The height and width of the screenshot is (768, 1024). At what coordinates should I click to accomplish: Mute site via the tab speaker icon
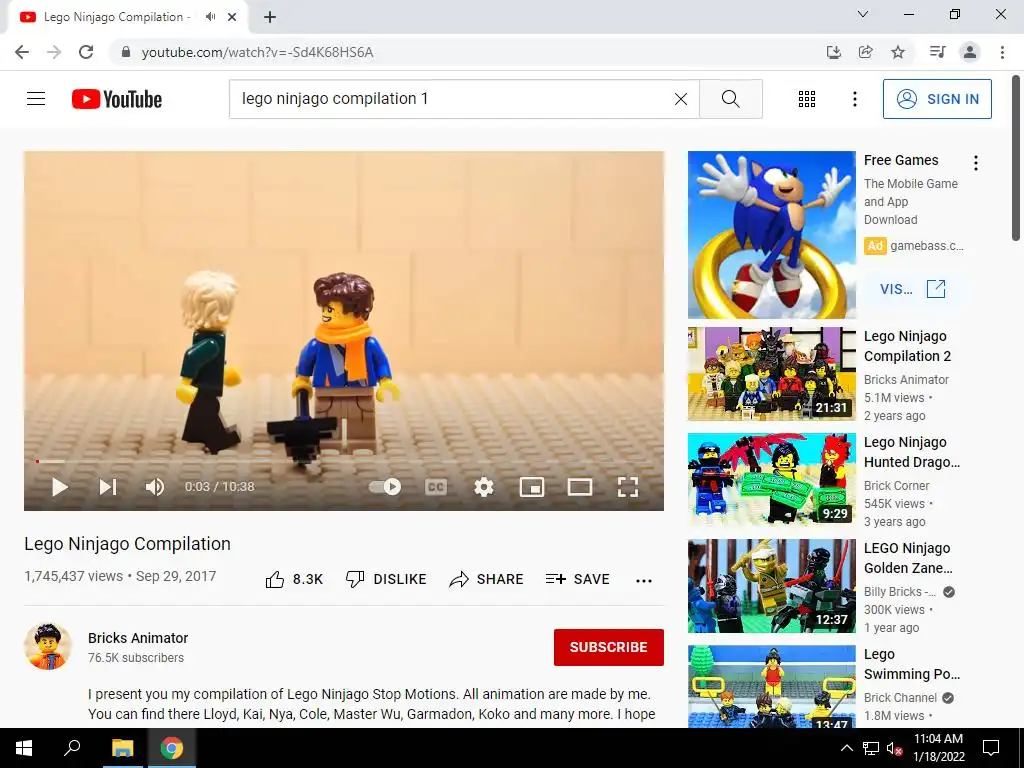(x=210, y=17)
